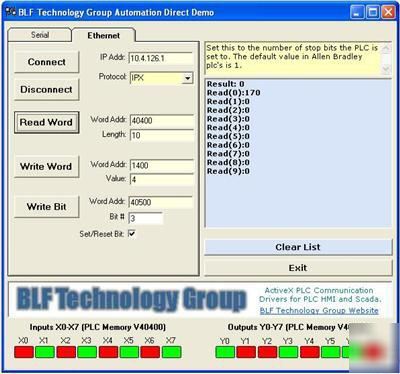
Task: Minimize the demo window
Action: 357,13
